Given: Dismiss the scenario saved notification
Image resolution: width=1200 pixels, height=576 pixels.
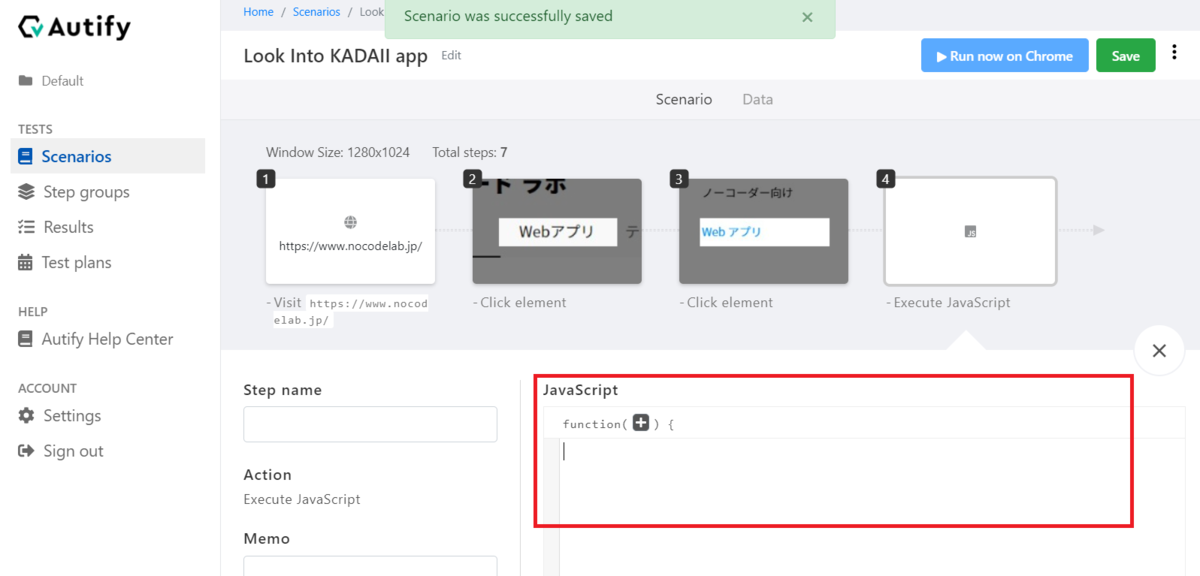Looking at the screenshot, I should 807,17.
